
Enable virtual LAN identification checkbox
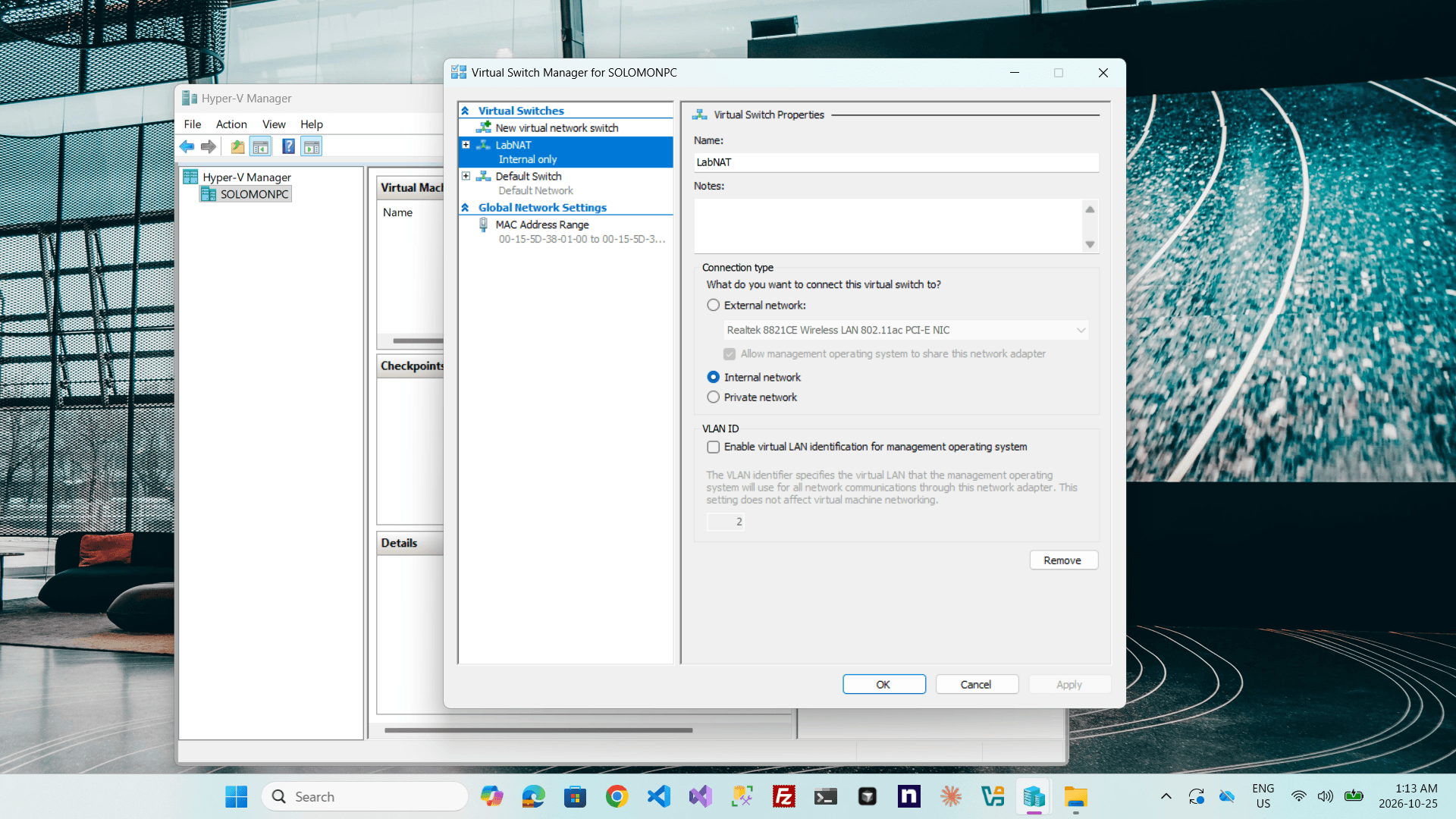[713, 447]
